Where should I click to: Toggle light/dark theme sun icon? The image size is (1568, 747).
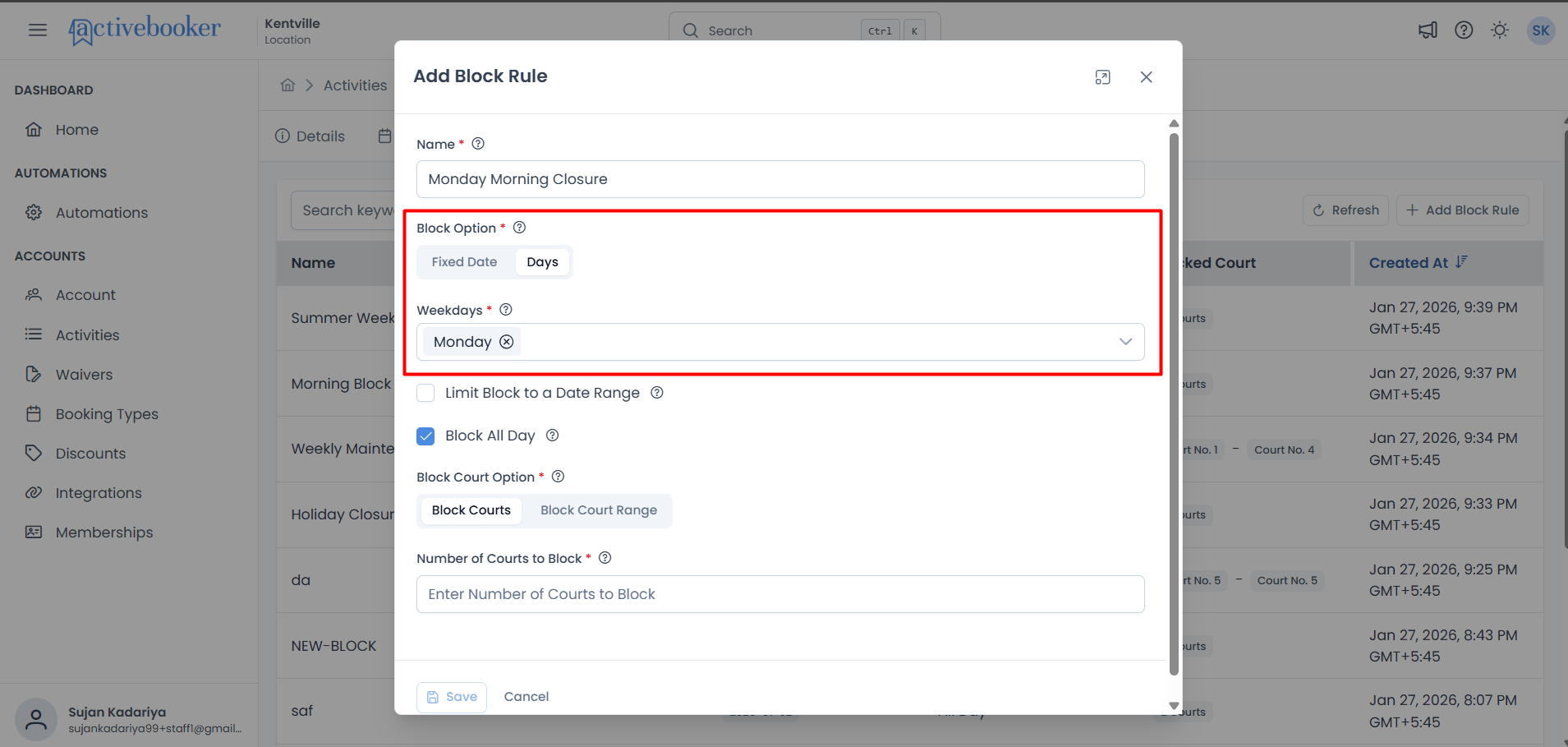point(1500,30)
